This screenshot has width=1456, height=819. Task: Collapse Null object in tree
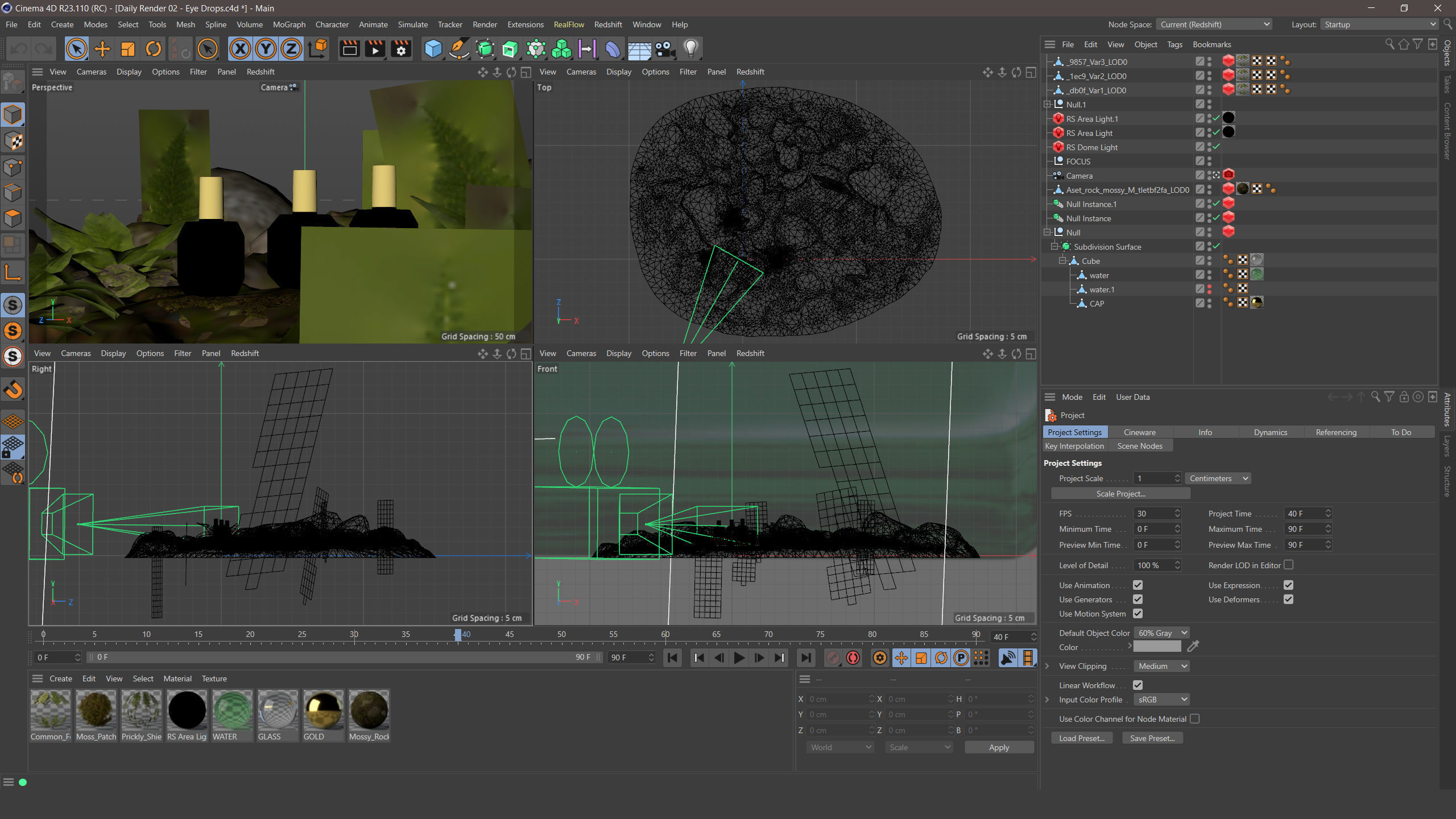point(1047,233)
